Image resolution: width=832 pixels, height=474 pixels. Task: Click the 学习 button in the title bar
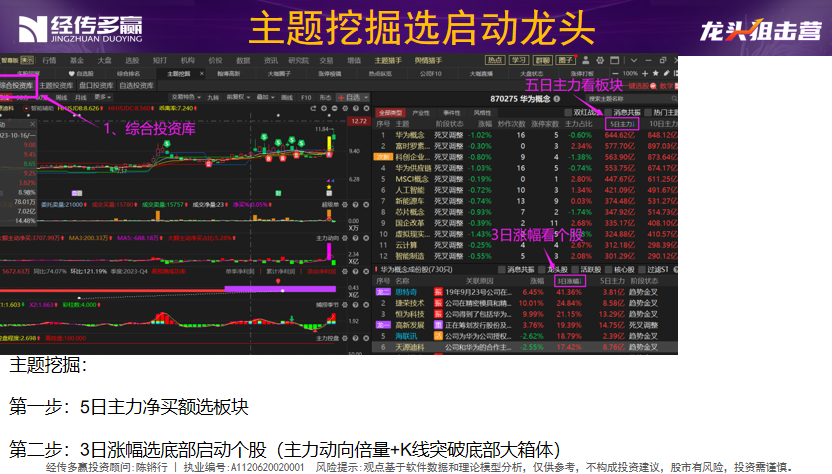click(519, 60)
